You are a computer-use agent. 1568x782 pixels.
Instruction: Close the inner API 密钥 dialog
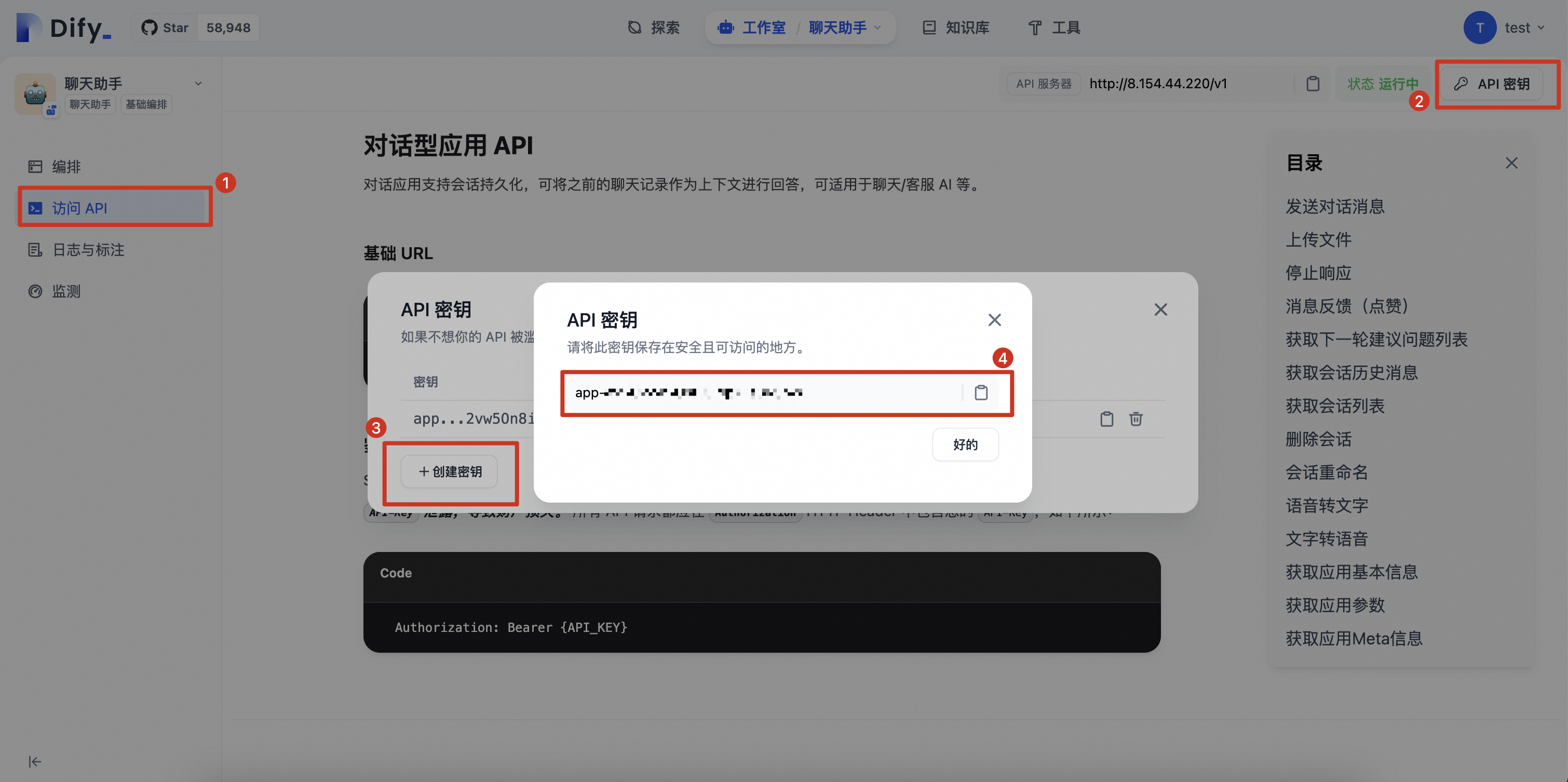(994, 319)
